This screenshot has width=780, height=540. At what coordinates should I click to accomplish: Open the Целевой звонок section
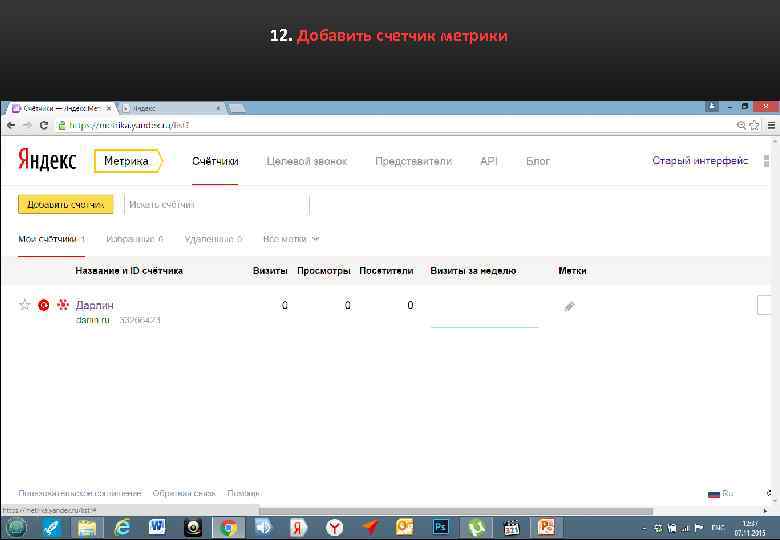306,161
